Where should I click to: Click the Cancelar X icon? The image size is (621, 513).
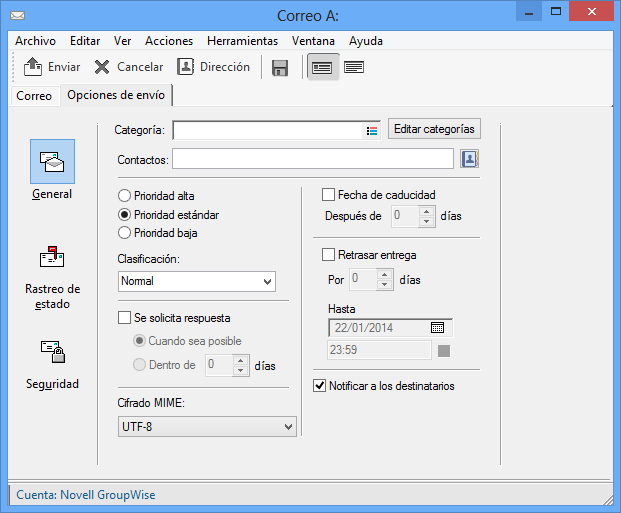[x=102, y=67]
